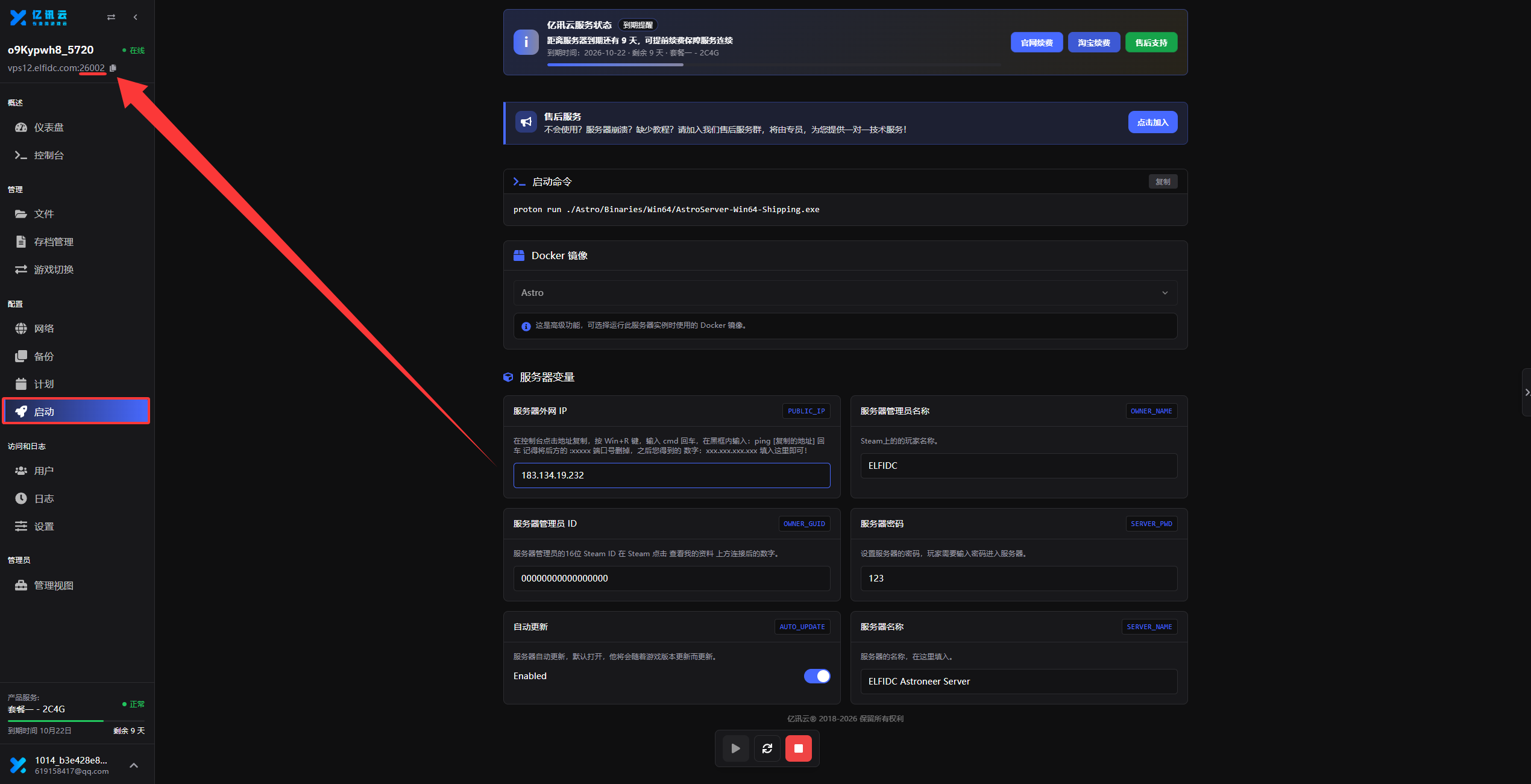Image resolution: width=1531 pixels, height=784 pixels.
Task: Start the server with the play button
Action: (736, 748)
